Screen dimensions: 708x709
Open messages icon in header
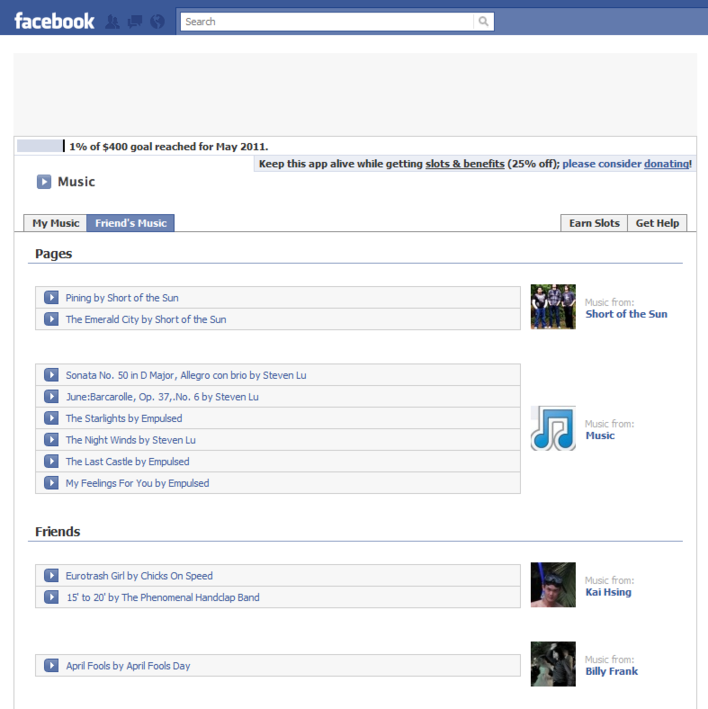coord(135,21)
